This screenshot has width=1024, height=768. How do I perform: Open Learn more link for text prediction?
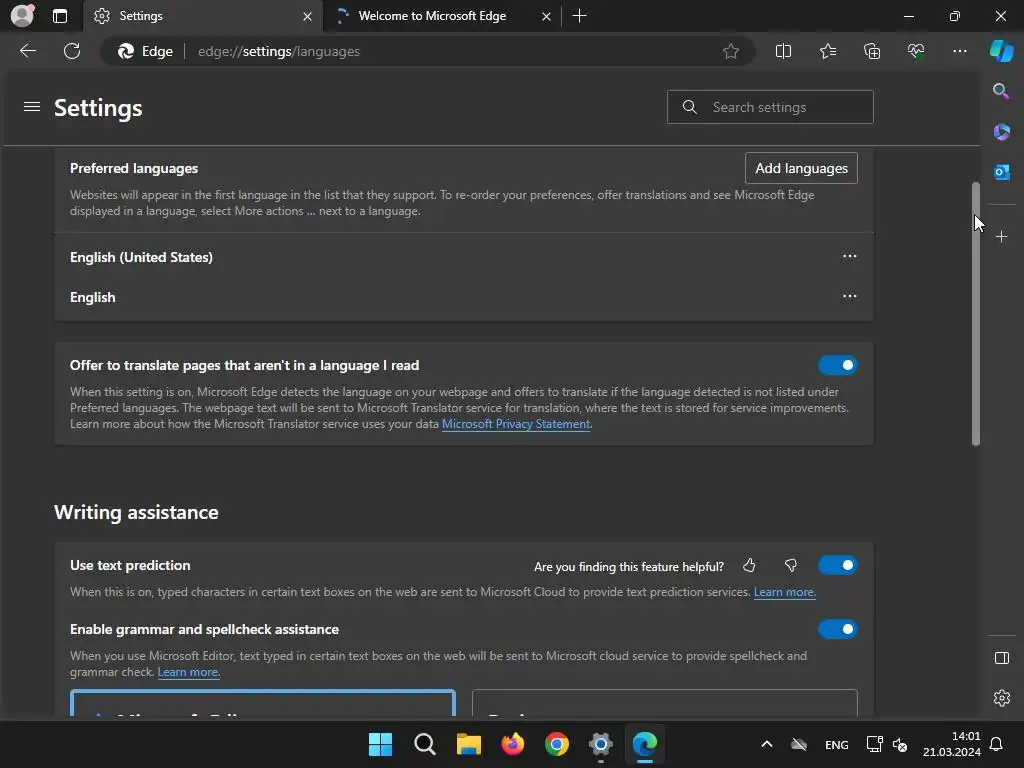click(784, 592)
